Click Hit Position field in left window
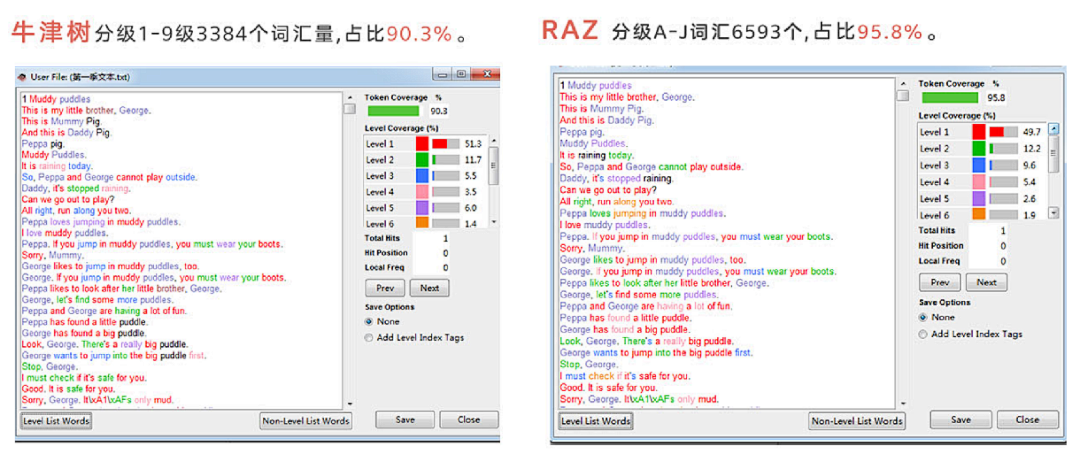Viewport: 1080px width, 454px height. (430, 253)
